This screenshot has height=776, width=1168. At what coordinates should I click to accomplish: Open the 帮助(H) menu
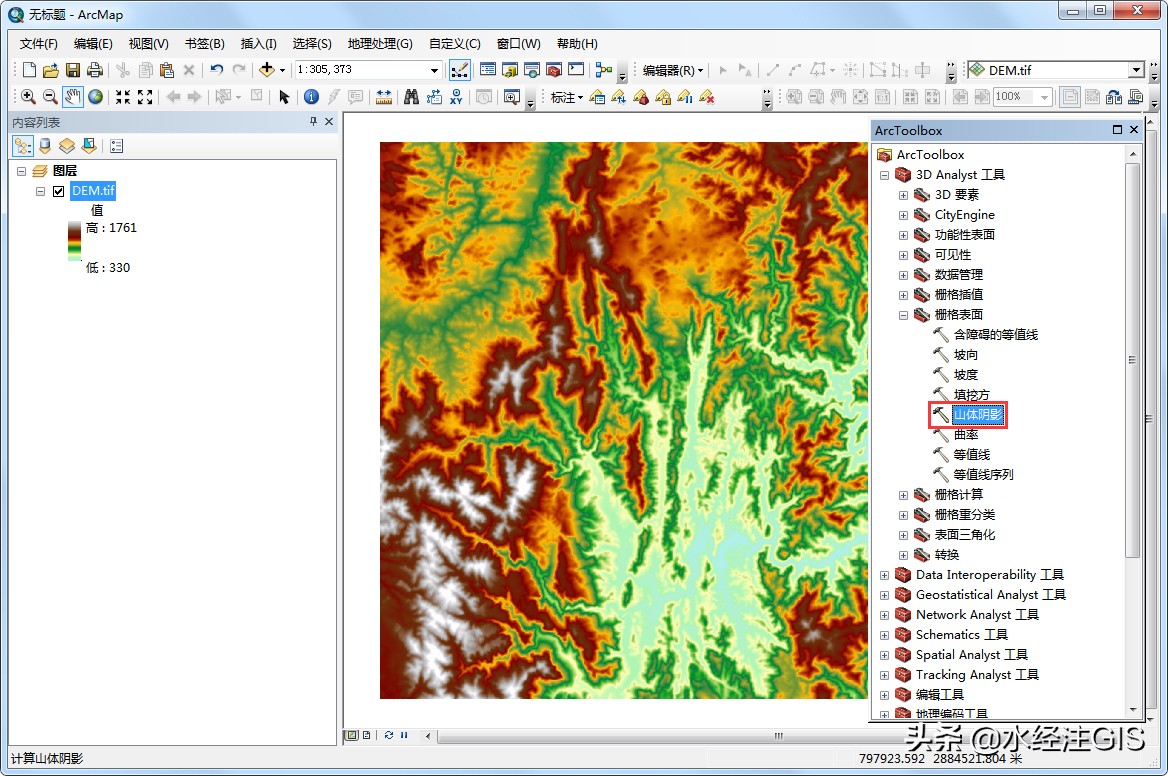point(577,44)
